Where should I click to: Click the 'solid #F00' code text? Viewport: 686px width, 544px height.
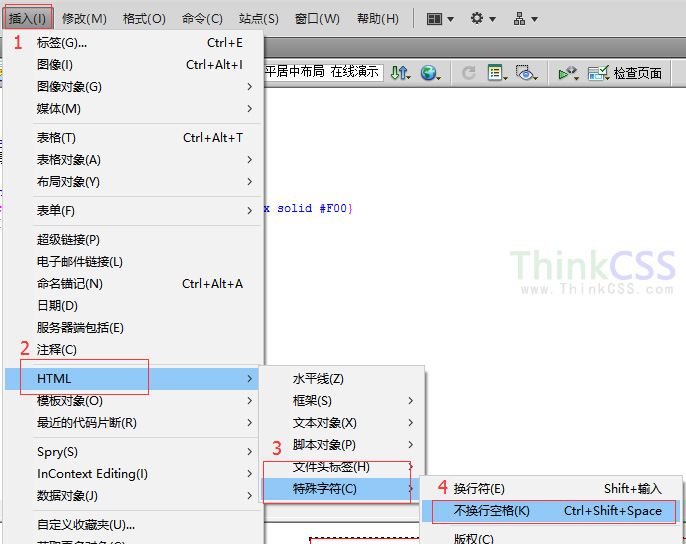point(312,208)
